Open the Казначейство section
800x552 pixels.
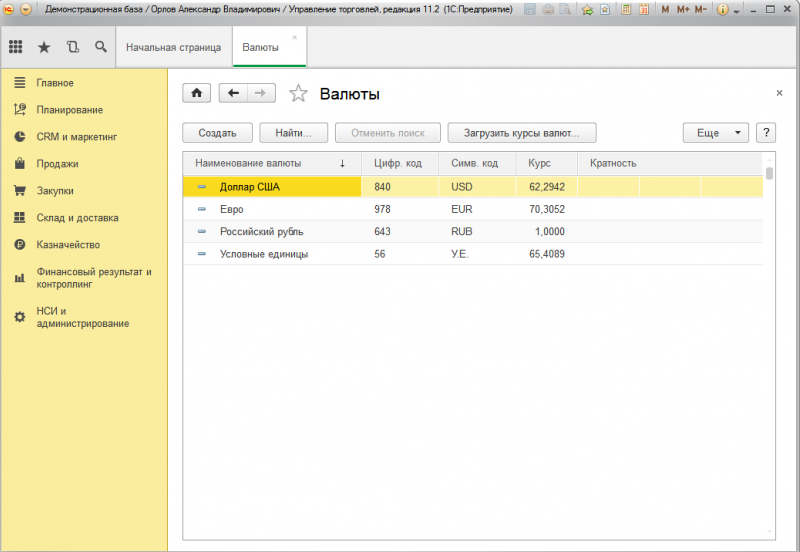(68, 245)
